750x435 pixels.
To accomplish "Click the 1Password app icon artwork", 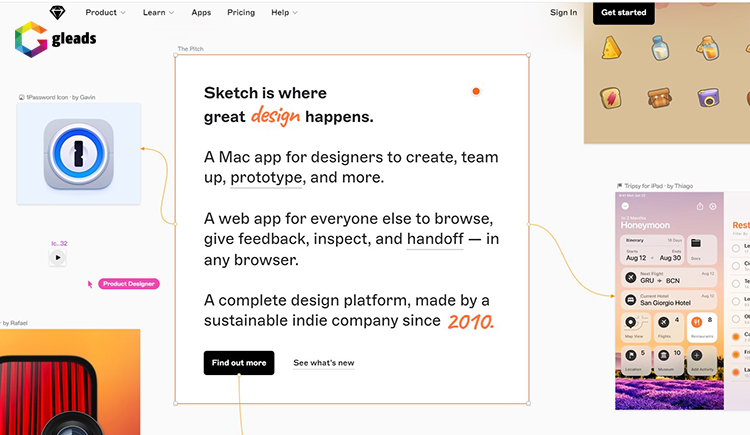I will tap(78, 154).
